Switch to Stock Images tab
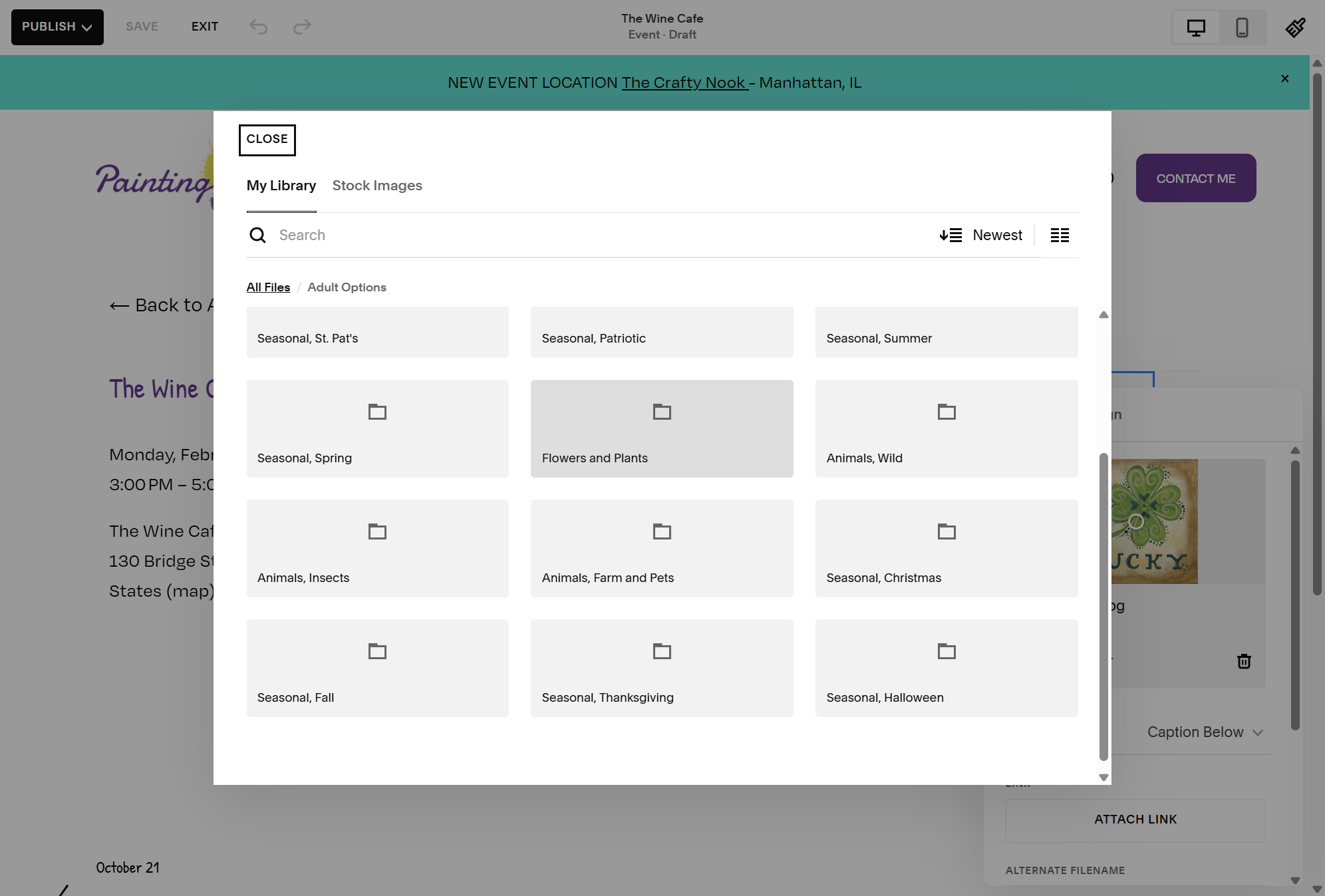Image resolution: width=1325 pixels, height=896 pixels. [x=377, y=186]
